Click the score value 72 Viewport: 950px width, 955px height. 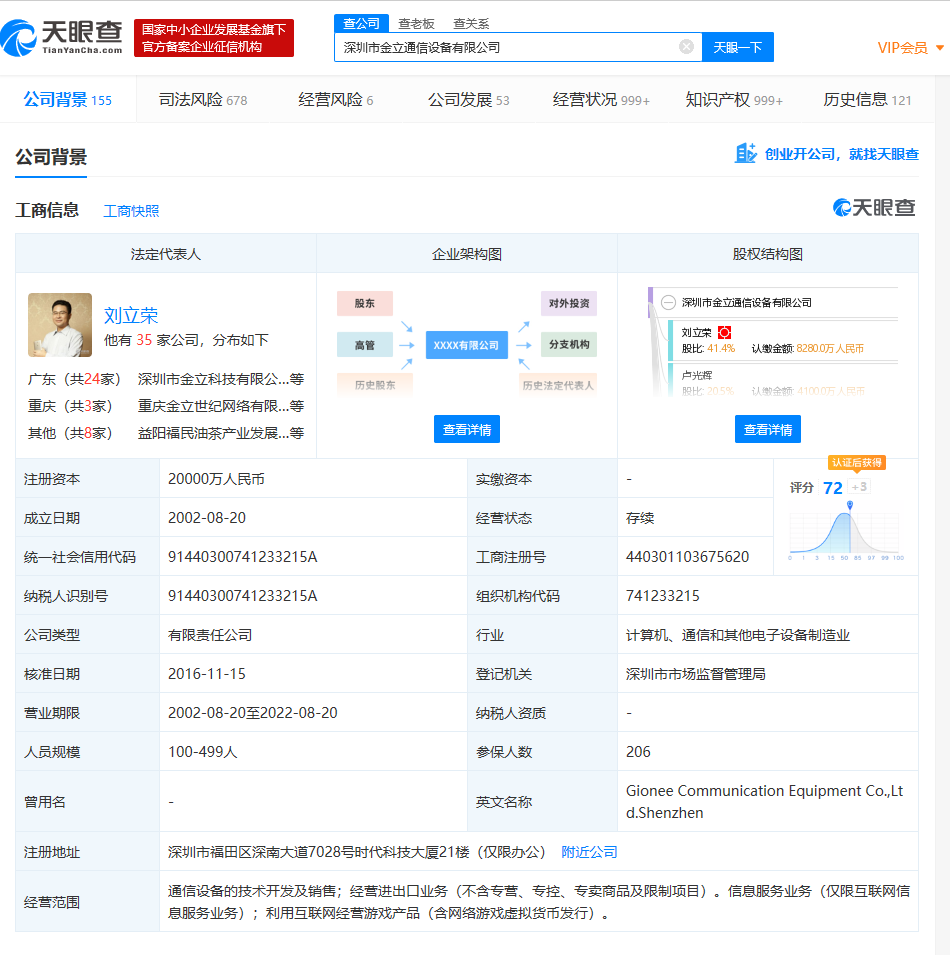[832, 488]
